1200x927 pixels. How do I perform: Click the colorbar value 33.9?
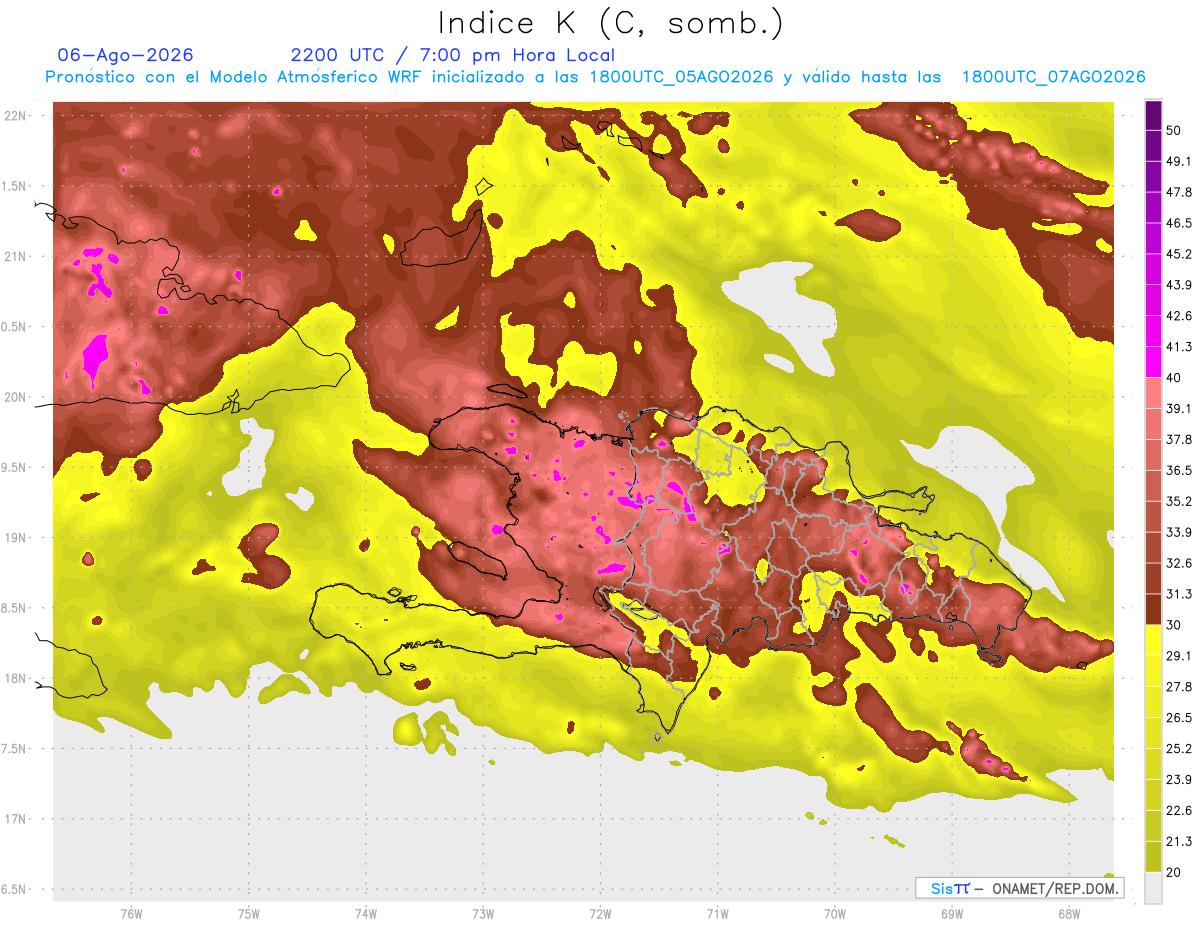(1178, 532)
